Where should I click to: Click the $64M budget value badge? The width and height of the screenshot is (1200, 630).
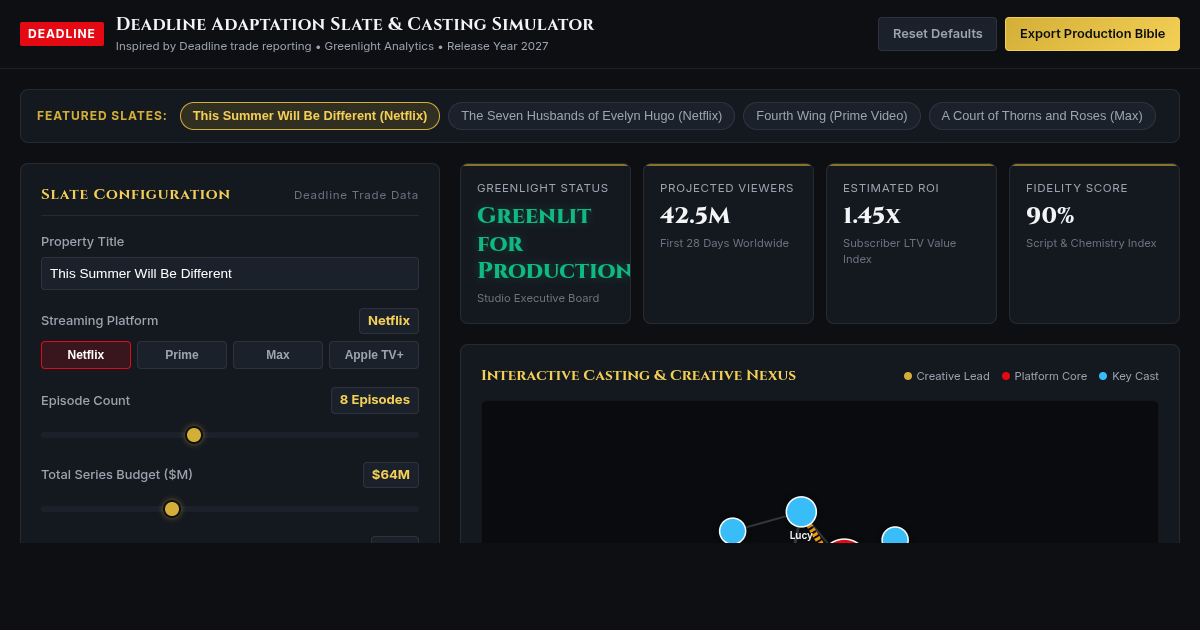point(391,475)
